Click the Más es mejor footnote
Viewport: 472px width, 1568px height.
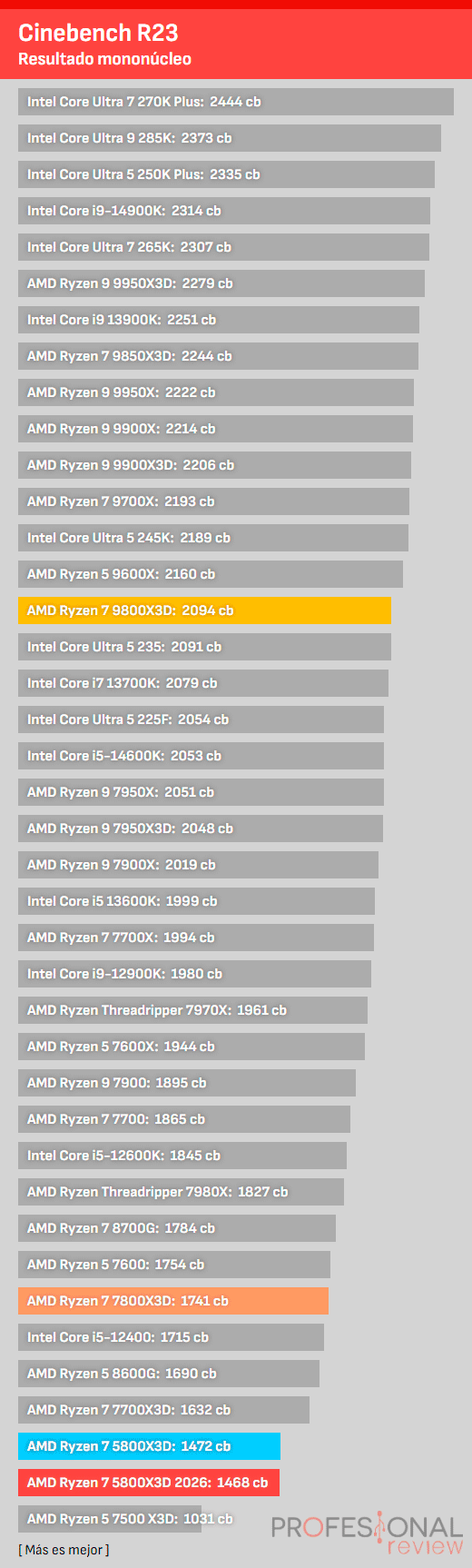click(64, 1550)
